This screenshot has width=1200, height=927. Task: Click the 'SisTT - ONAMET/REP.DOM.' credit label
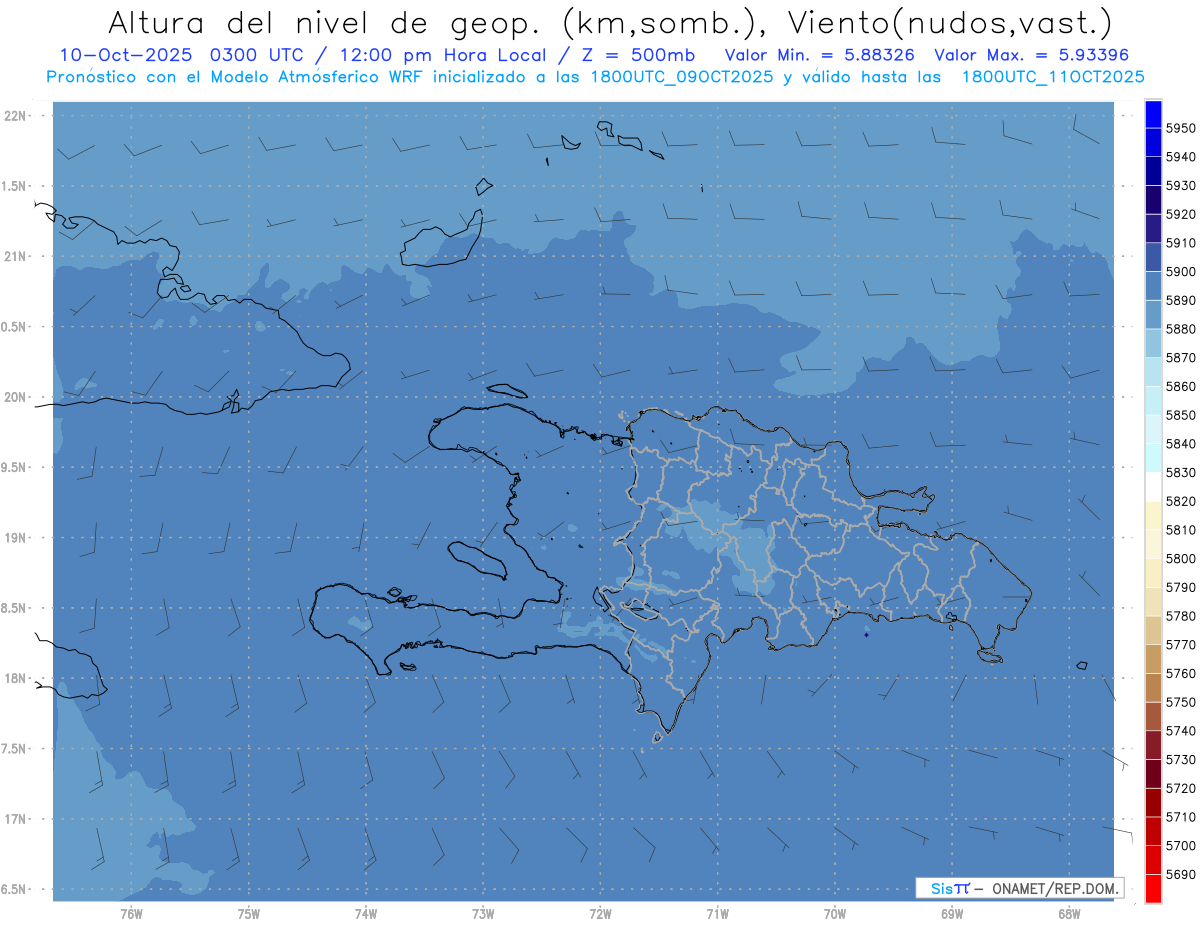click(x=1019, y=888)
